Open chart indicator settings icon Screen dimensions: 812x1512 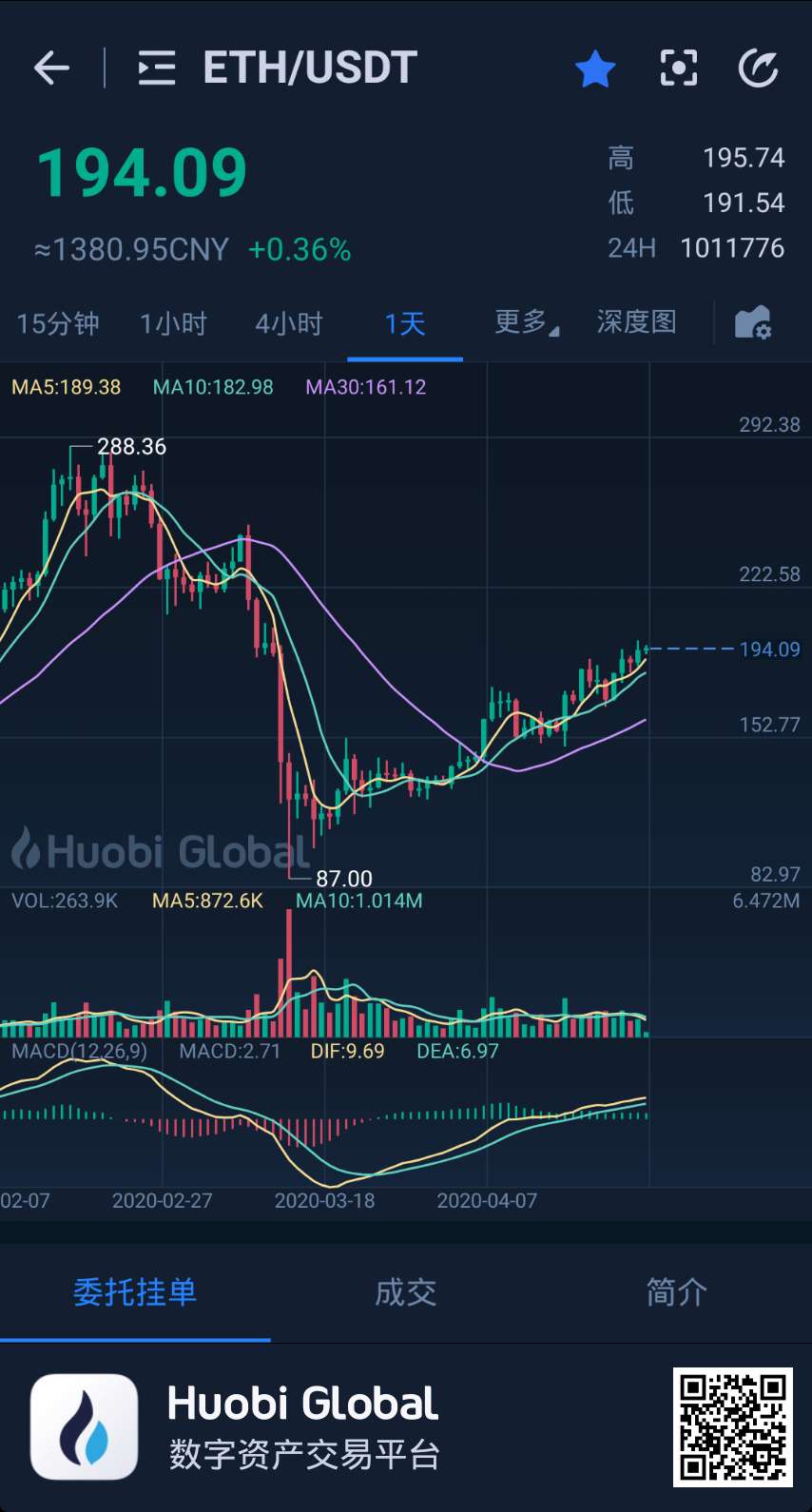(x=753, y=322)
